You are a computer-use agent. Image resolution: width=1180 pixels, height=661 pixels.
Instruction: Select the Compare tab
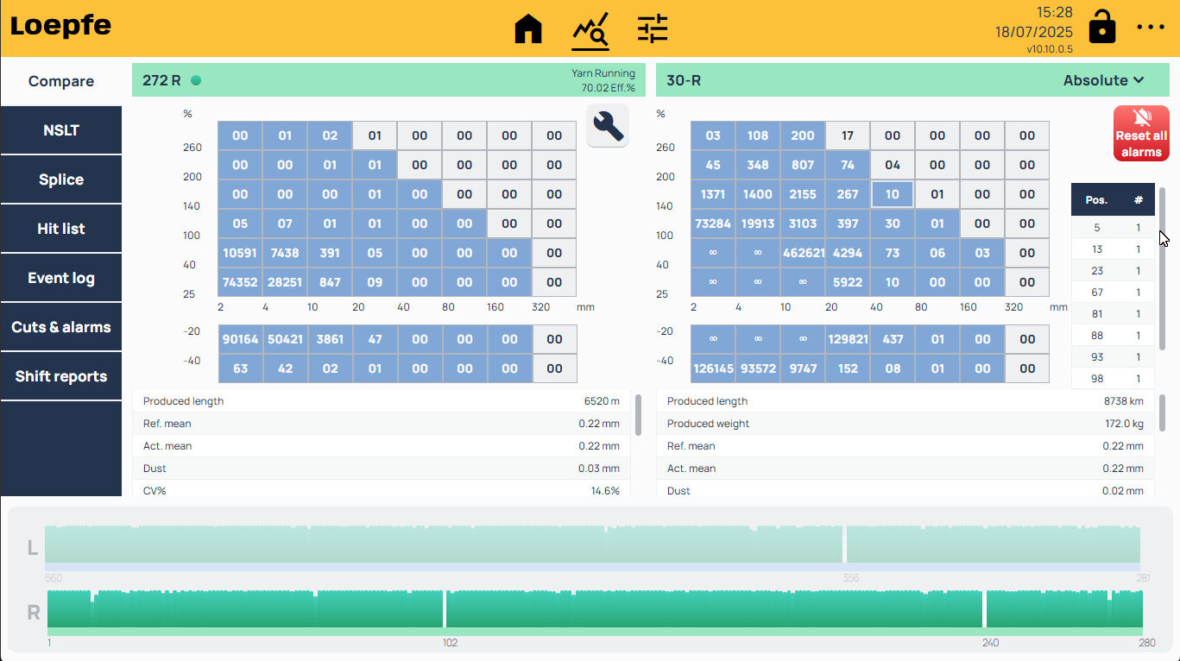pos(61,82)
